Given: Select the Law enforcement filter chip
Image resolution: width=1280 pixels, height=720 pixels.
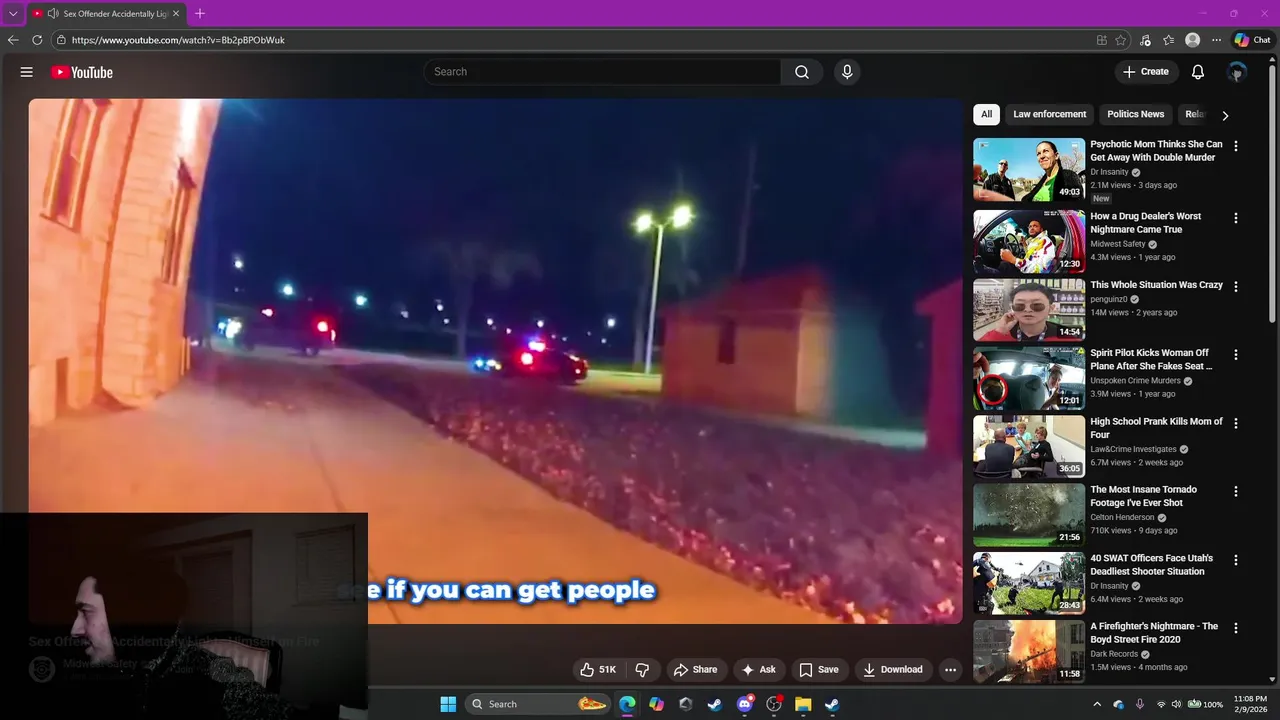Looking at the screenshot, I should [1049, 114].
